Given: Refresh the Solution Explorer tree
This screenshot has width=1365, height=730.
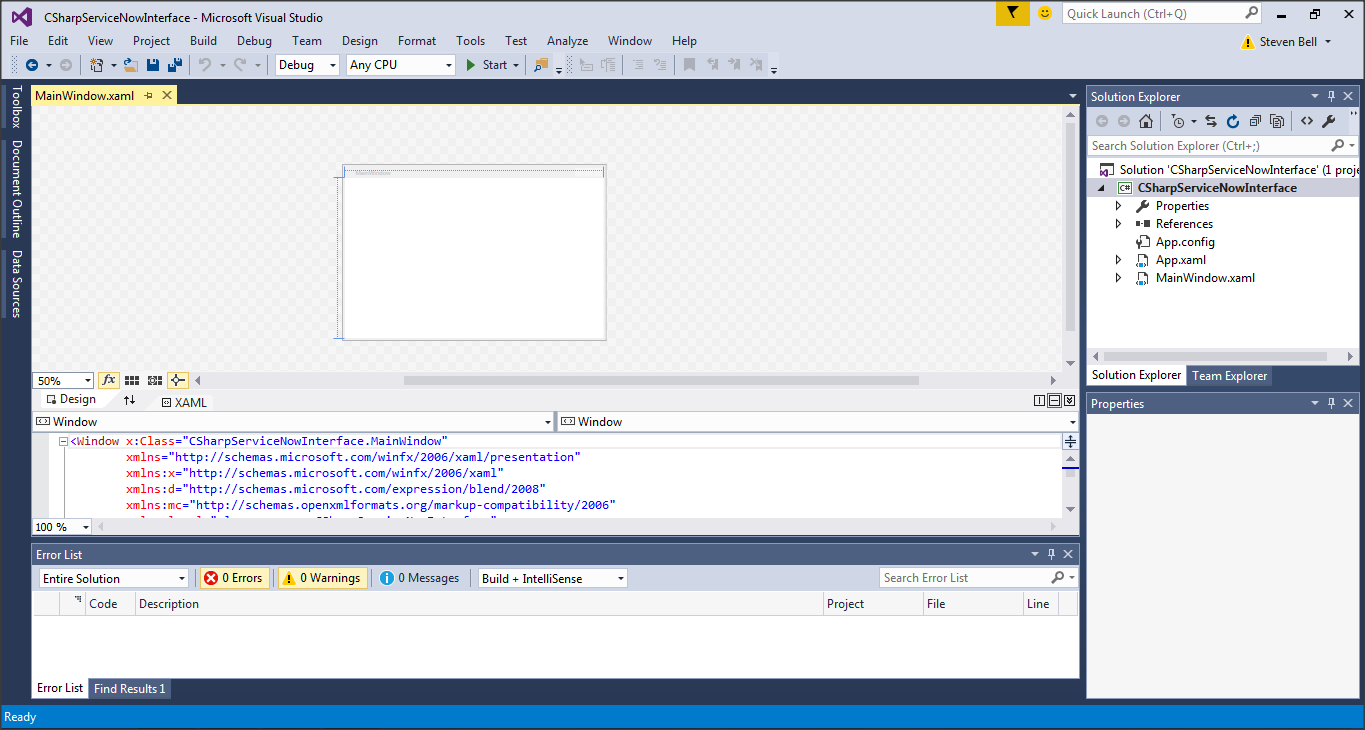Looking at the screenshot, I should pos(1233,121).
